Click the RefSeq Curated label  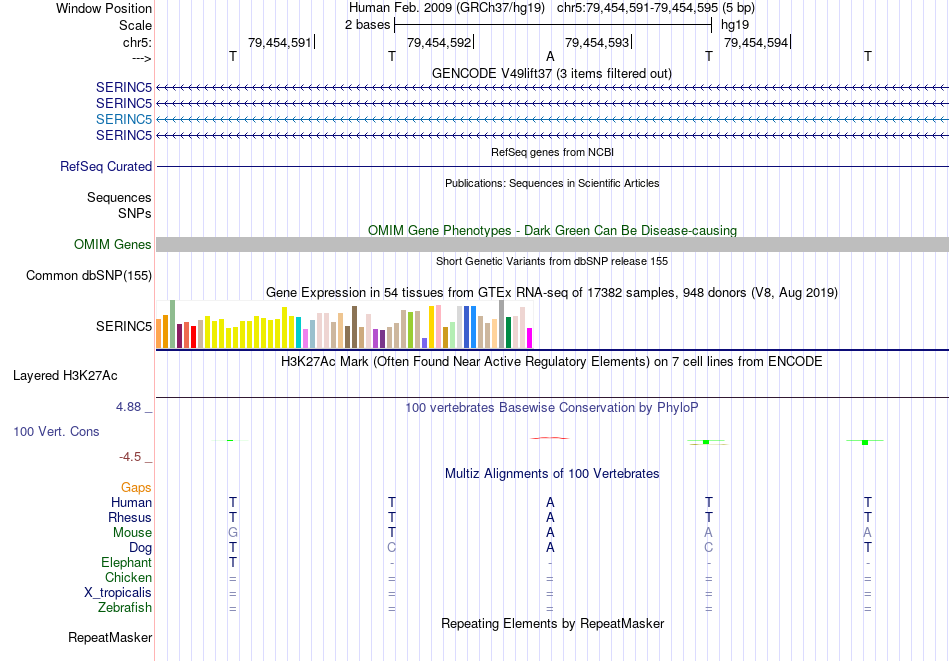(x=106, y=166)
